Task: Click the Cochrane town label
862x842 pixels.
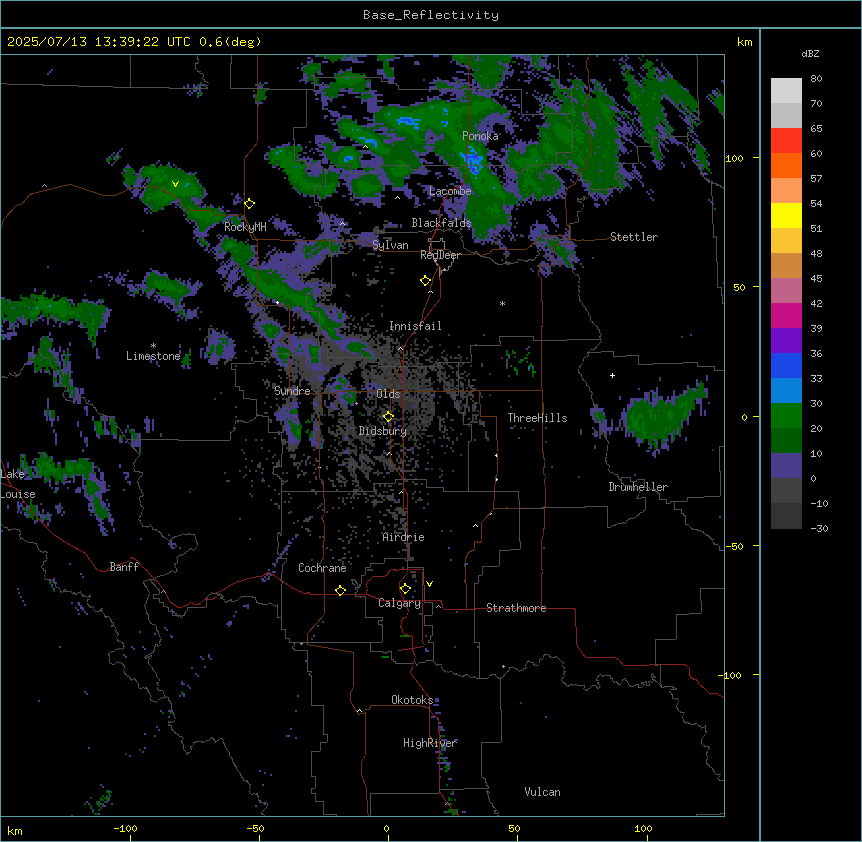Action: coord(322,568)
